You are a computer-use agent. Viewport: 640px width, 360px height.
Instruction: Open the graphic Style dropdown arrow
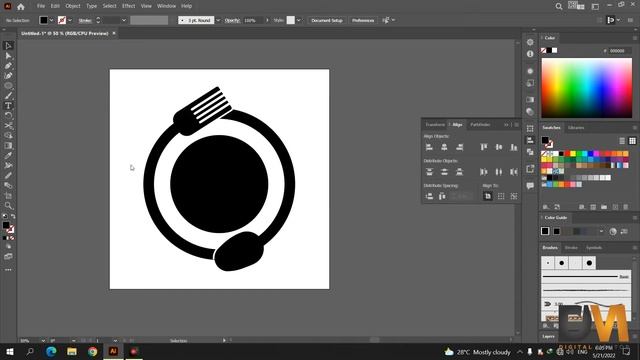point(299,20)
